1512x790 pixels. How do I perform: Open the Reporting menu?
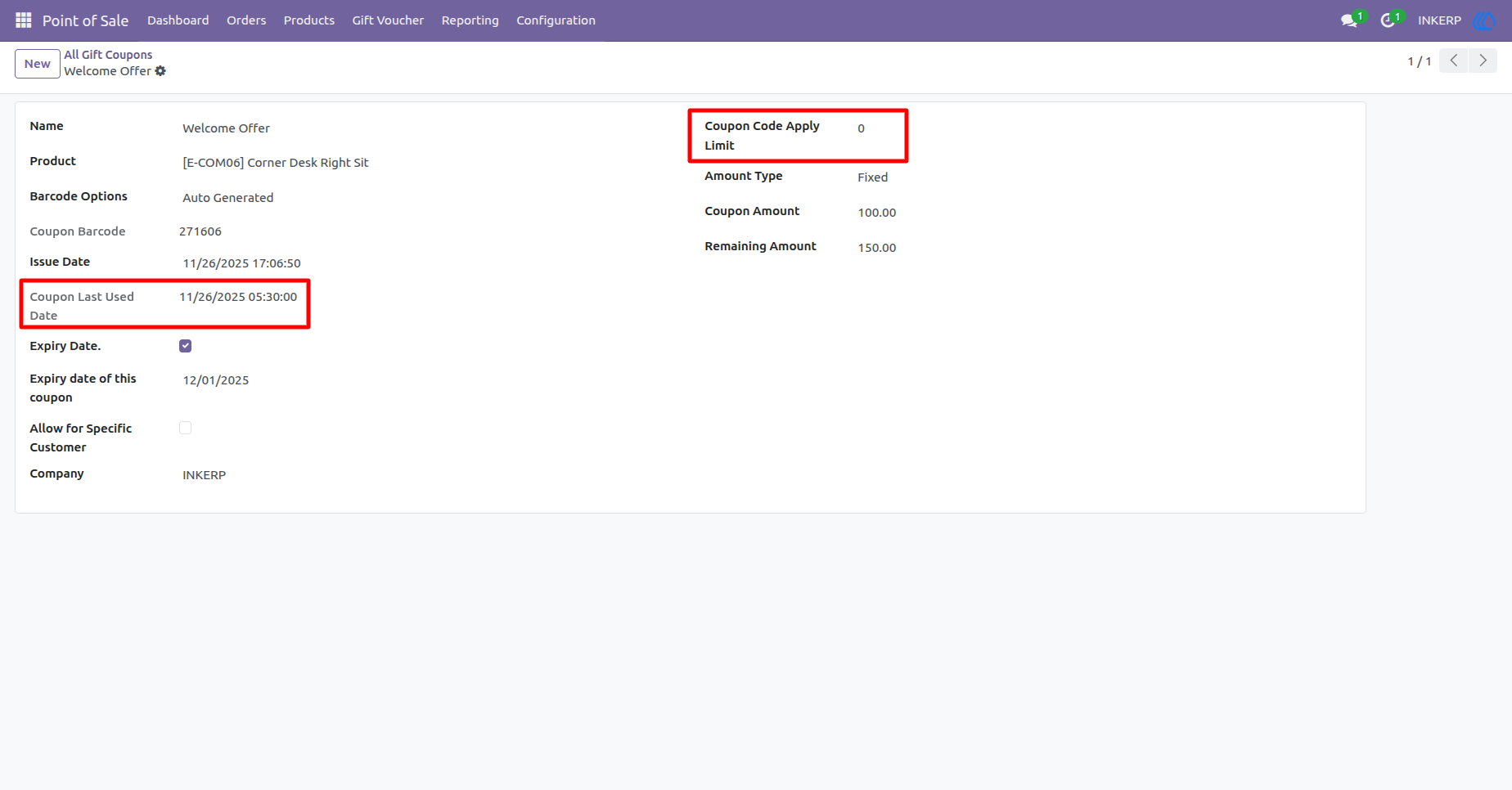(470, 20)
